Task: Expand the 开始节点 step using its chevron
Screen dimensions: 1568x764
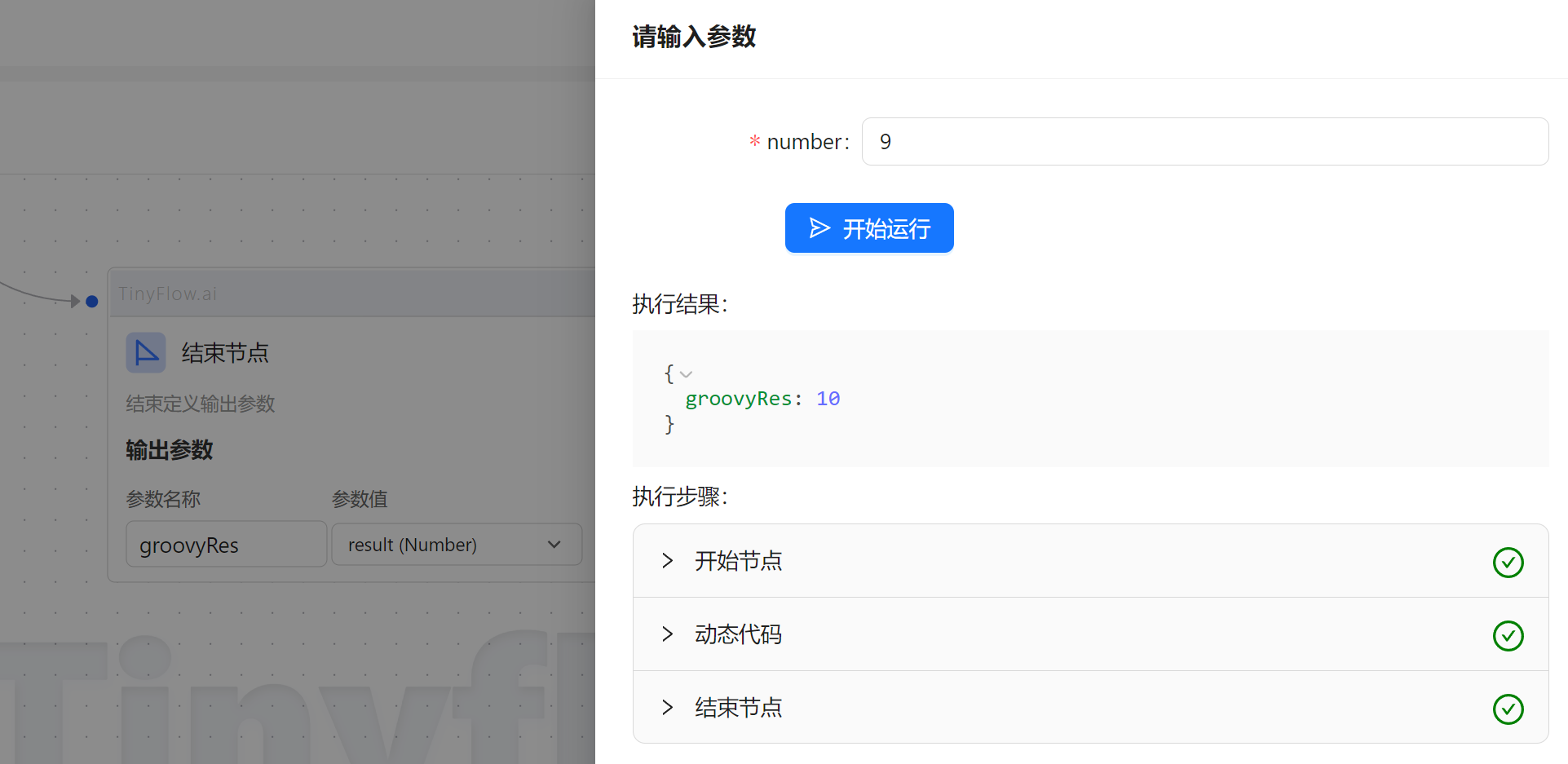Action: click(668, 561)
